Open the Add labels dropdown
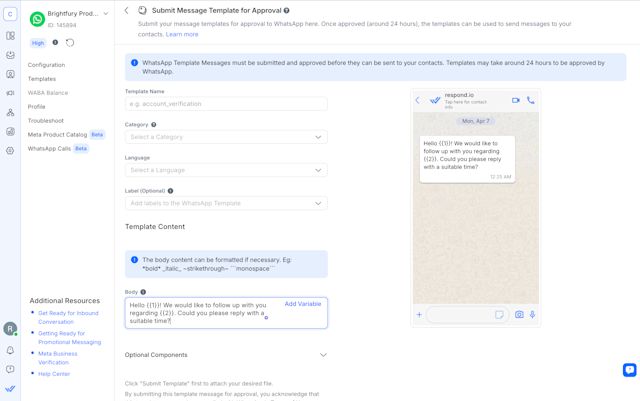 226,203
